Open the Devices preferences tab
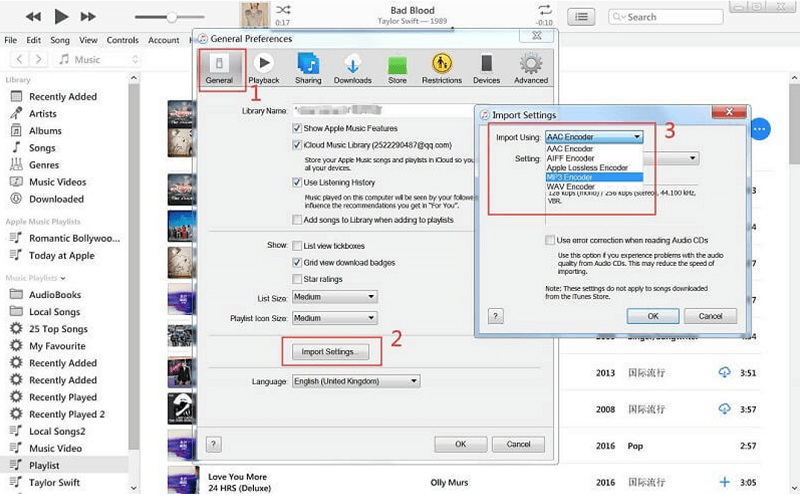The width and height of the screenshot is (800, 502). point(486,69)
